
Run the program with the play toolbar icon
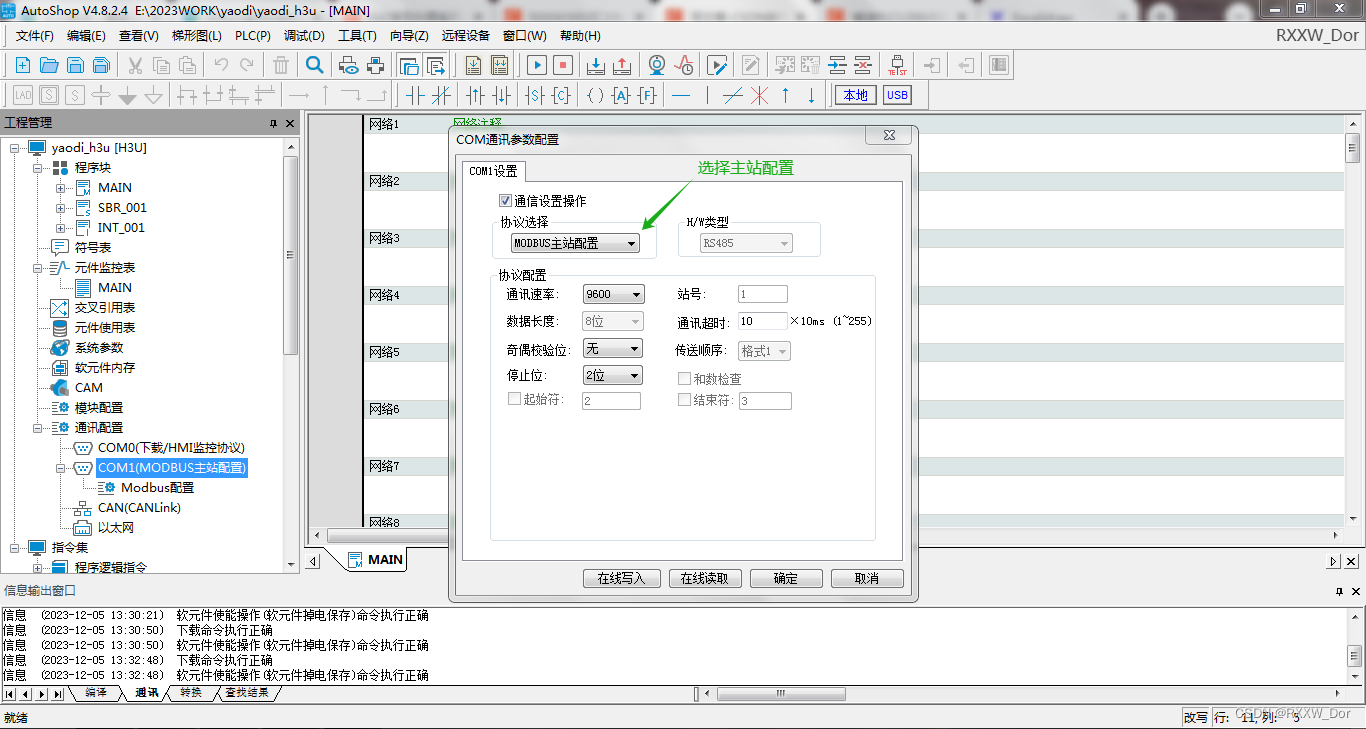tap(536, 65)
